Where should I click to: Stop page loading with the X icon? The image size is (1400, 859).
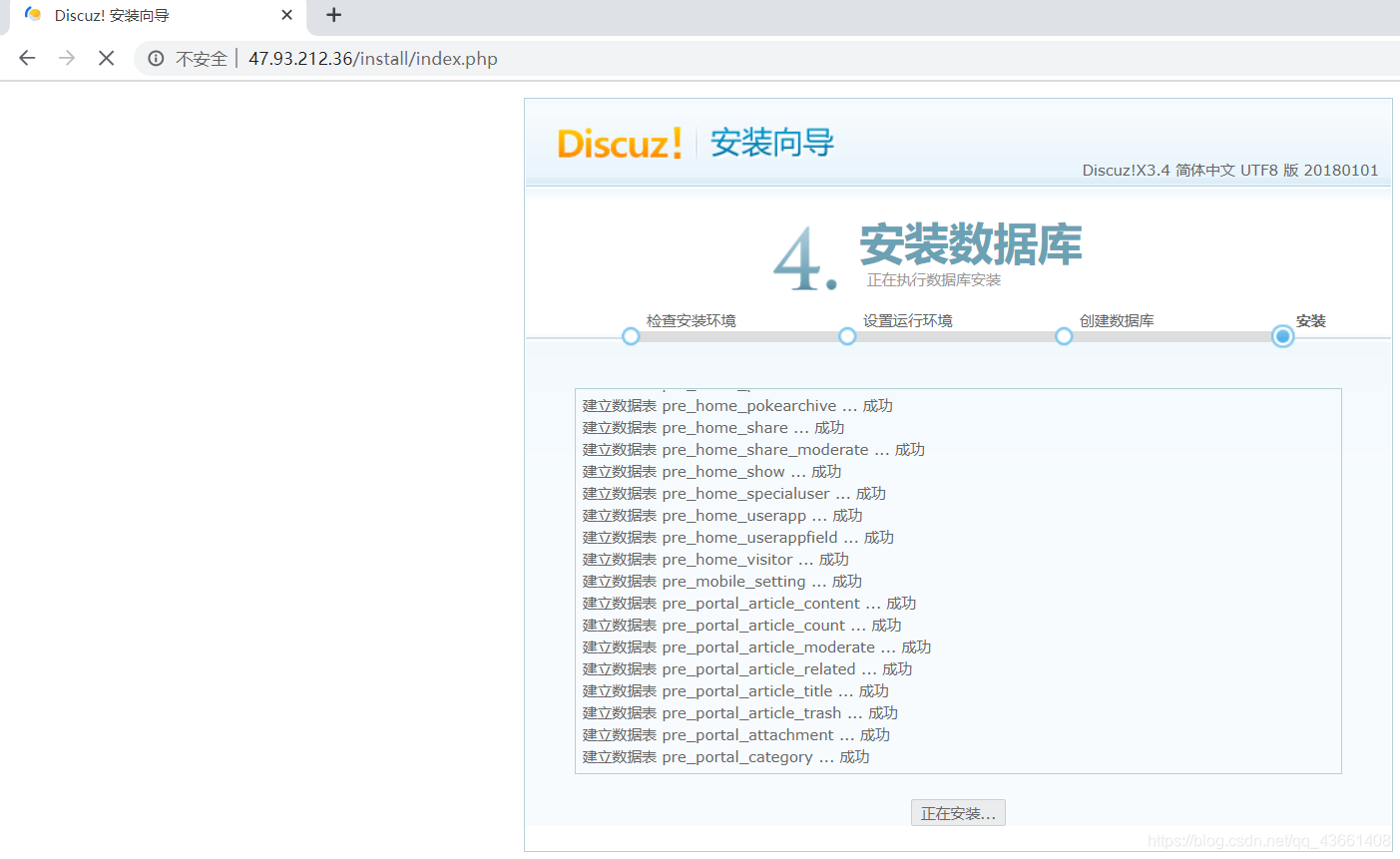coord(107,58)
